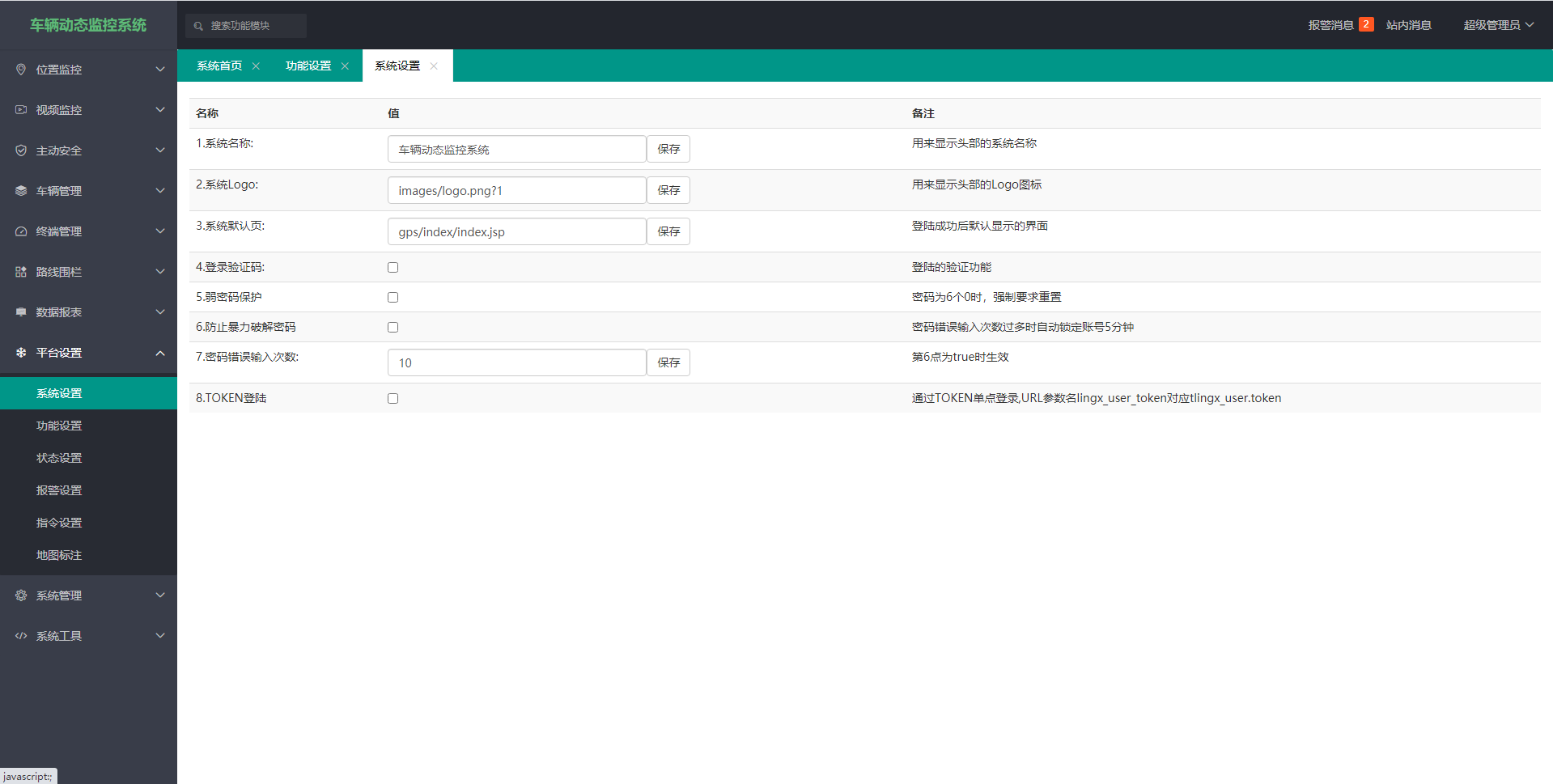
Task: Click the 数据报表 data report icon
Action: (x=20, y=311)
